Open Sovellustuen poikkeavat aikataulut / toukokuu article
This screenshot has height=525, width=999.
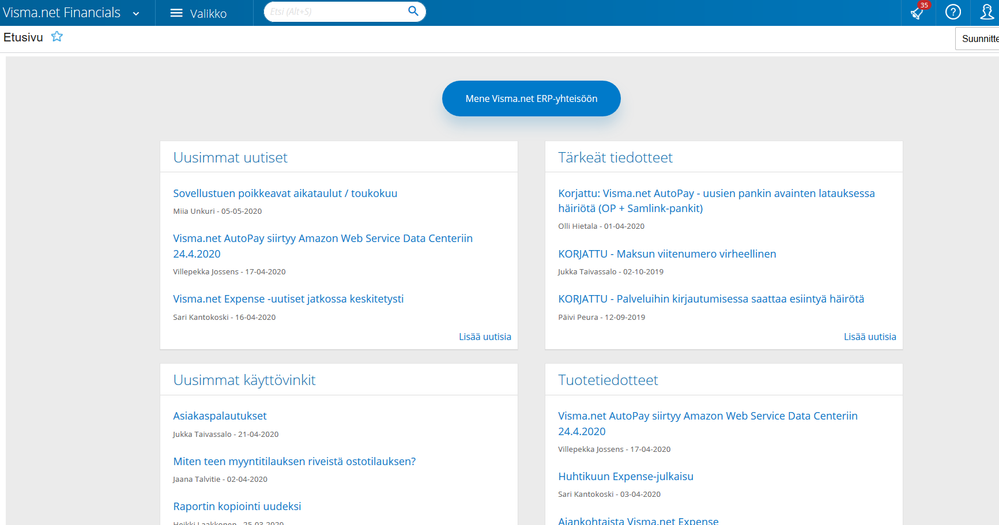(285, 193)
